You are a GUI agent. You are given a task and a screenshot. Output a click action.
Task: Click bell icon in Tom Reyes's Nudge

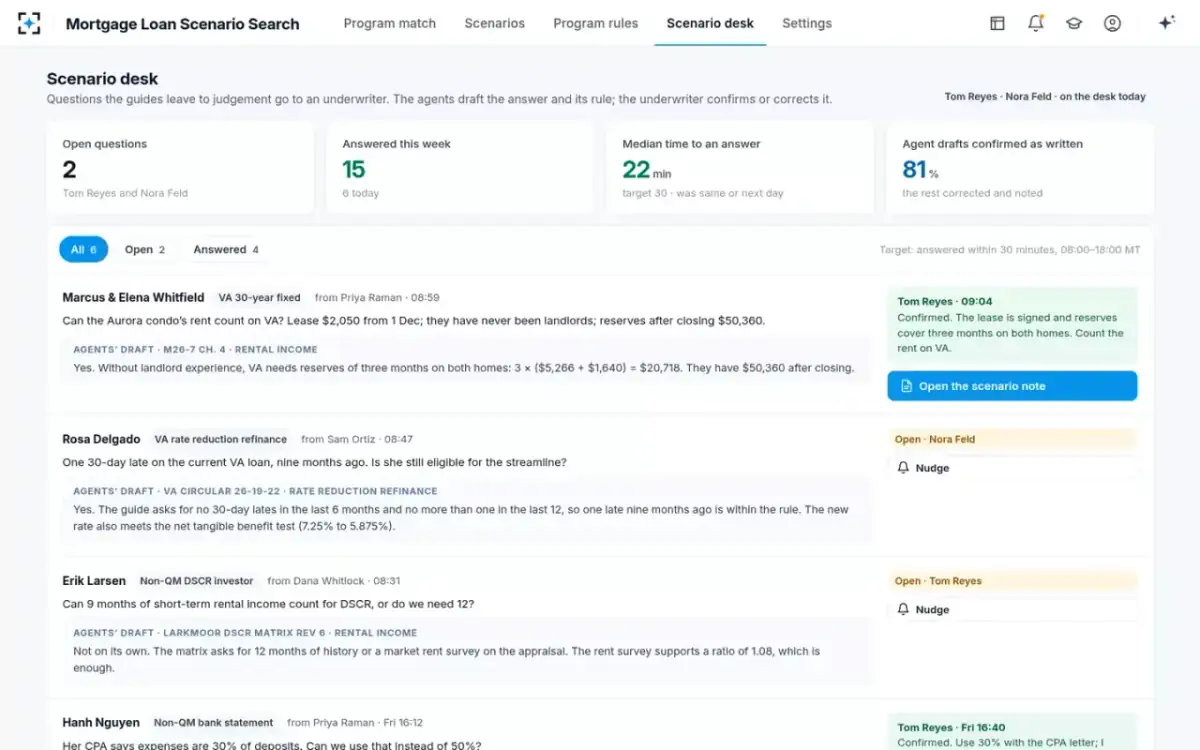(903, 610)
